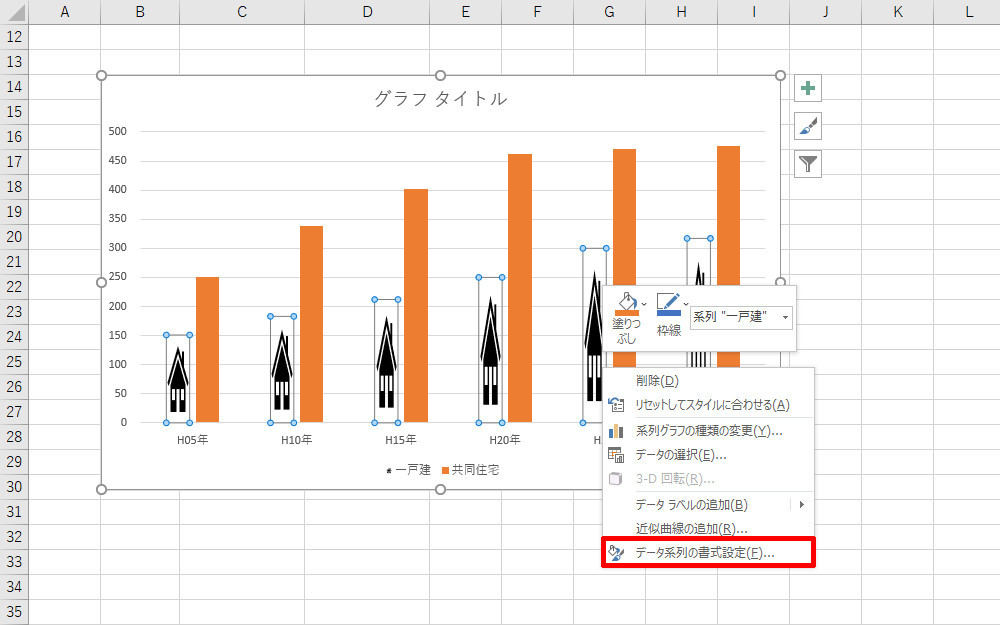Choose 系列グラフの種類の変更(Y) menu entry
This screenshot has width=1000, height=625.
(x=708, y=431)
